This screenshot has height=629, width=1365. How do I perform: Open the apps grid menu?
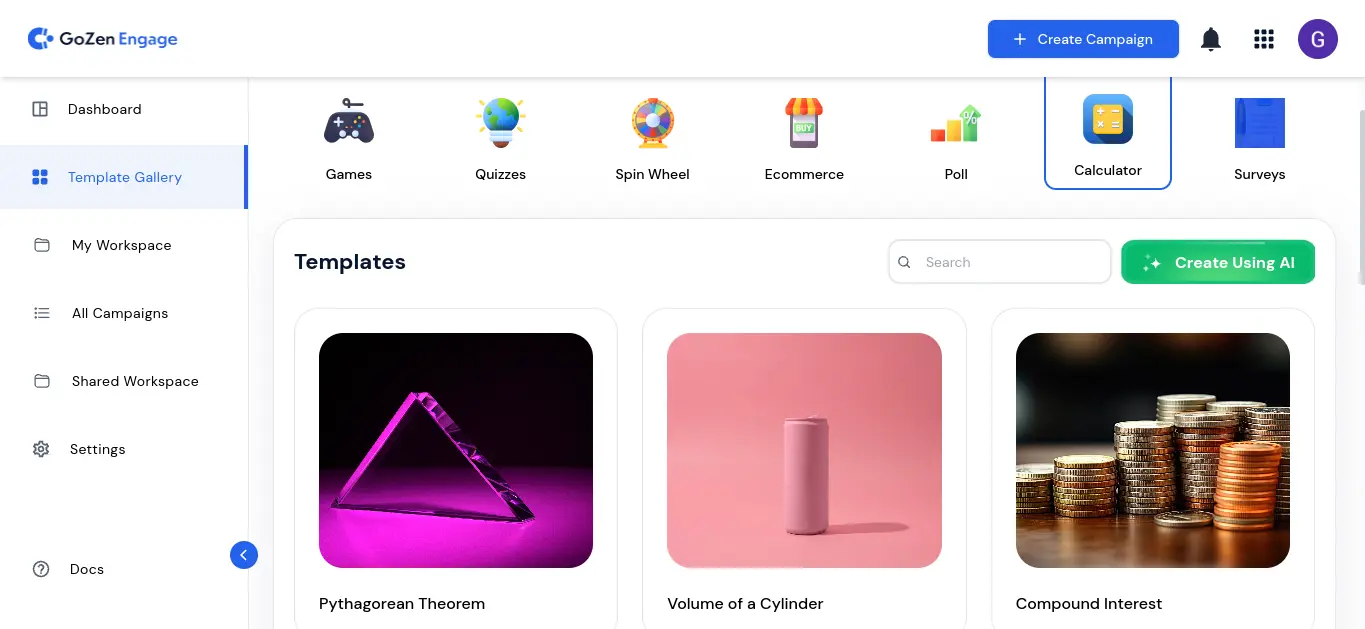point(1264,40)
